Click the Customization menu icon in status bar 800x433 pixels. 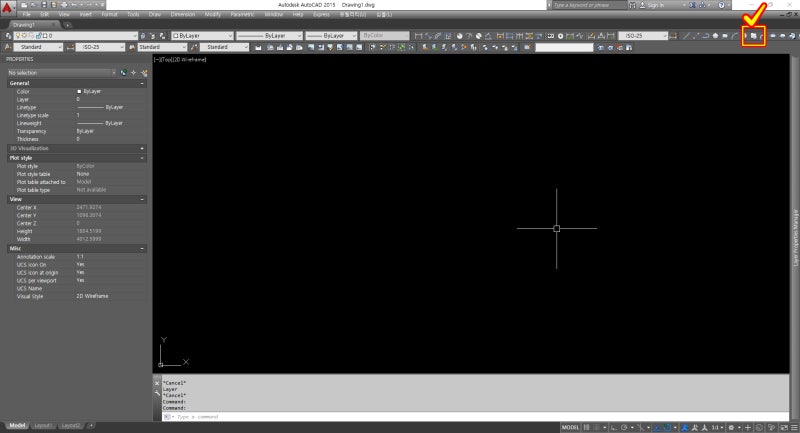(x=794, y=427)
